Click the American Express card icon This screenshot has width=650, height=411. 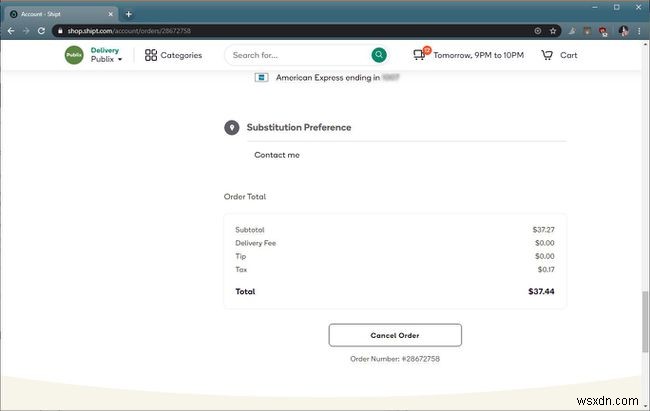tap(261, 78)
